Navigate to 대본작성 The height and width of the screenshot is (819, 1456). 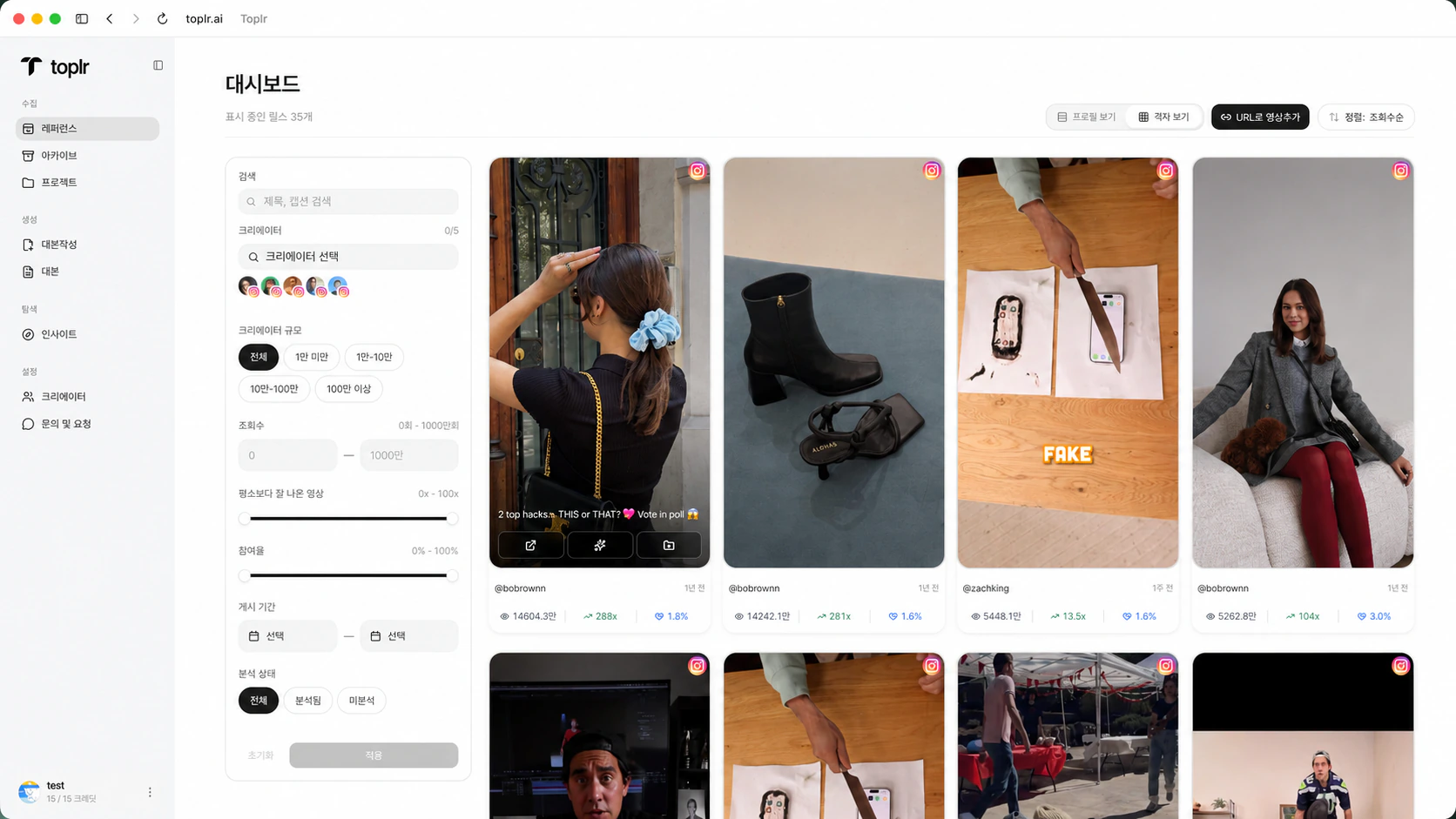[87, 245]
